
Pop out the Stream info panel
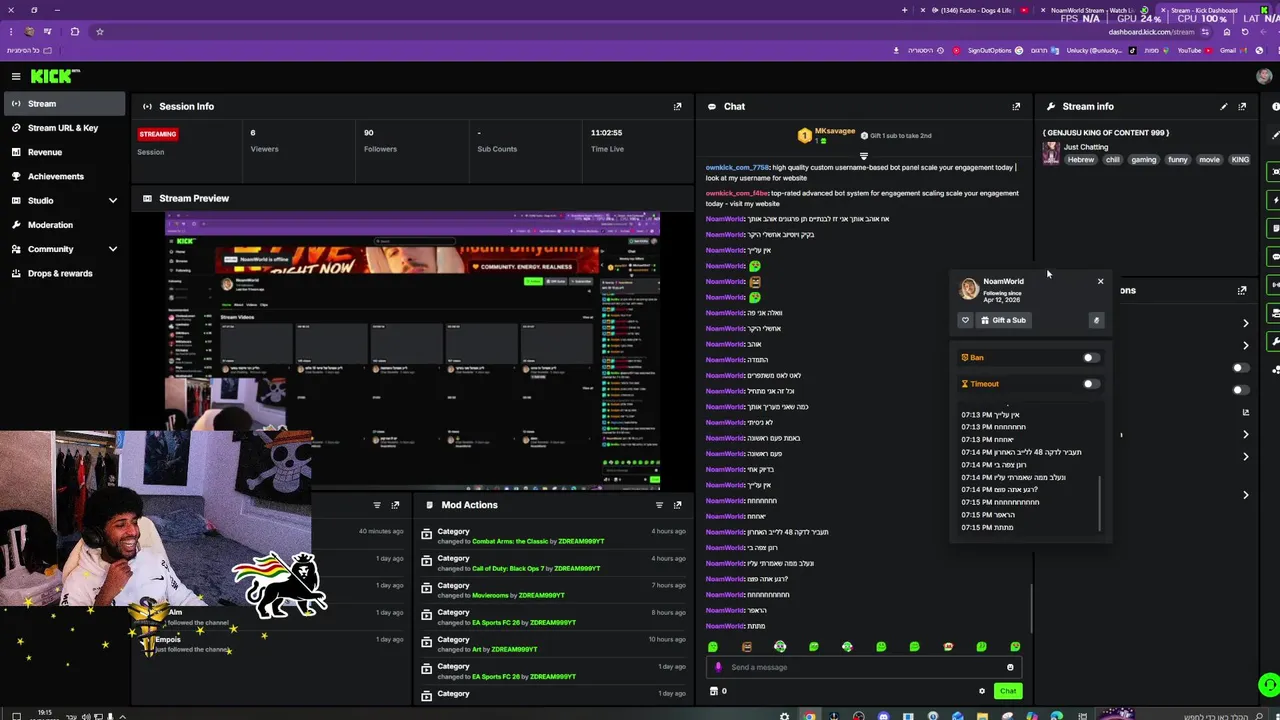1242,106
